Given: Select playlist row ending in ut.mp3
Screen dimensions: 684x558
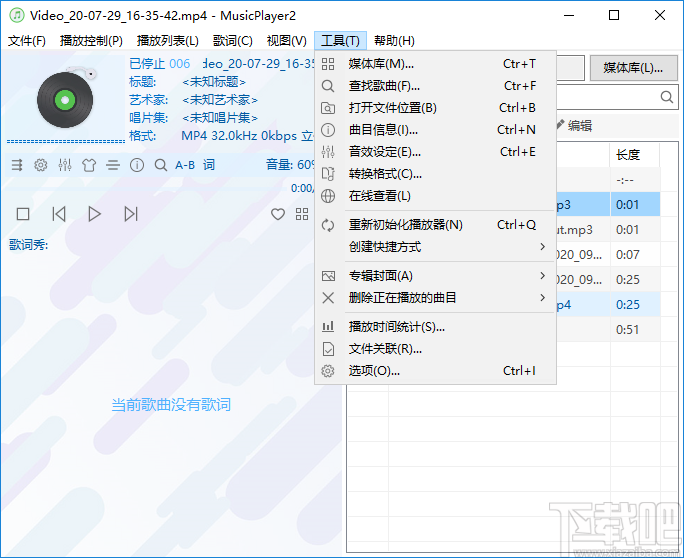Looking at the screenshot, I should point(609,229).
